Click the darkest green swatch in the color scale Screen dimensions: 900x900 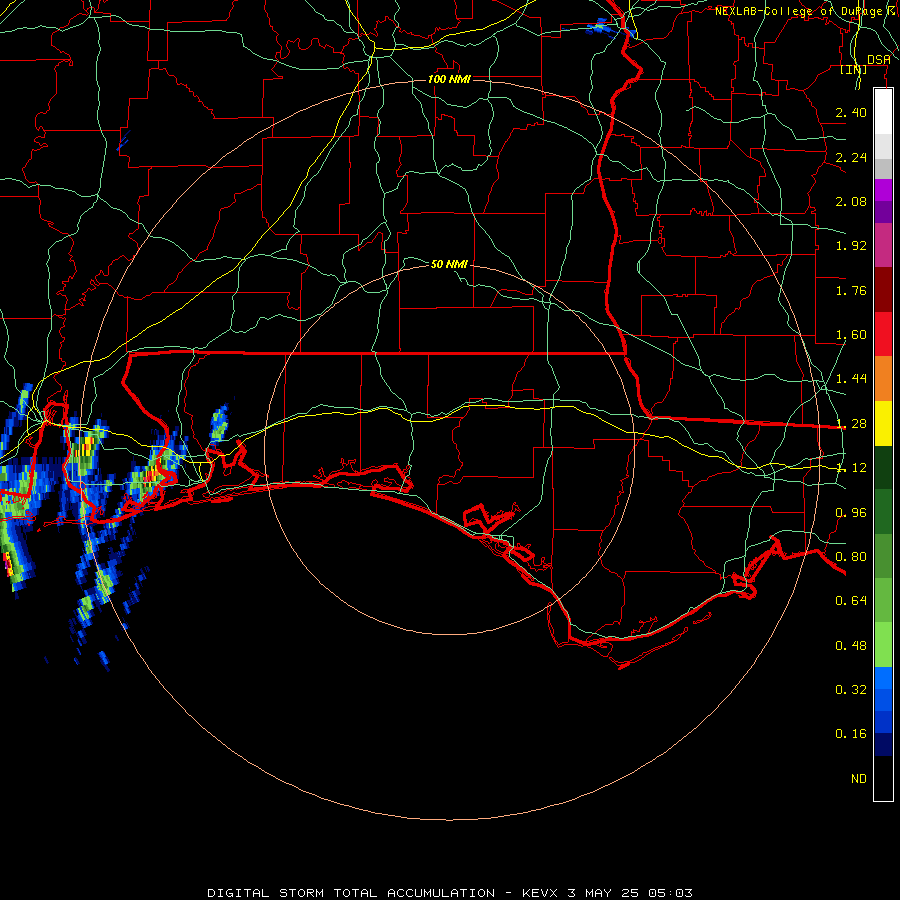point(883,468)
